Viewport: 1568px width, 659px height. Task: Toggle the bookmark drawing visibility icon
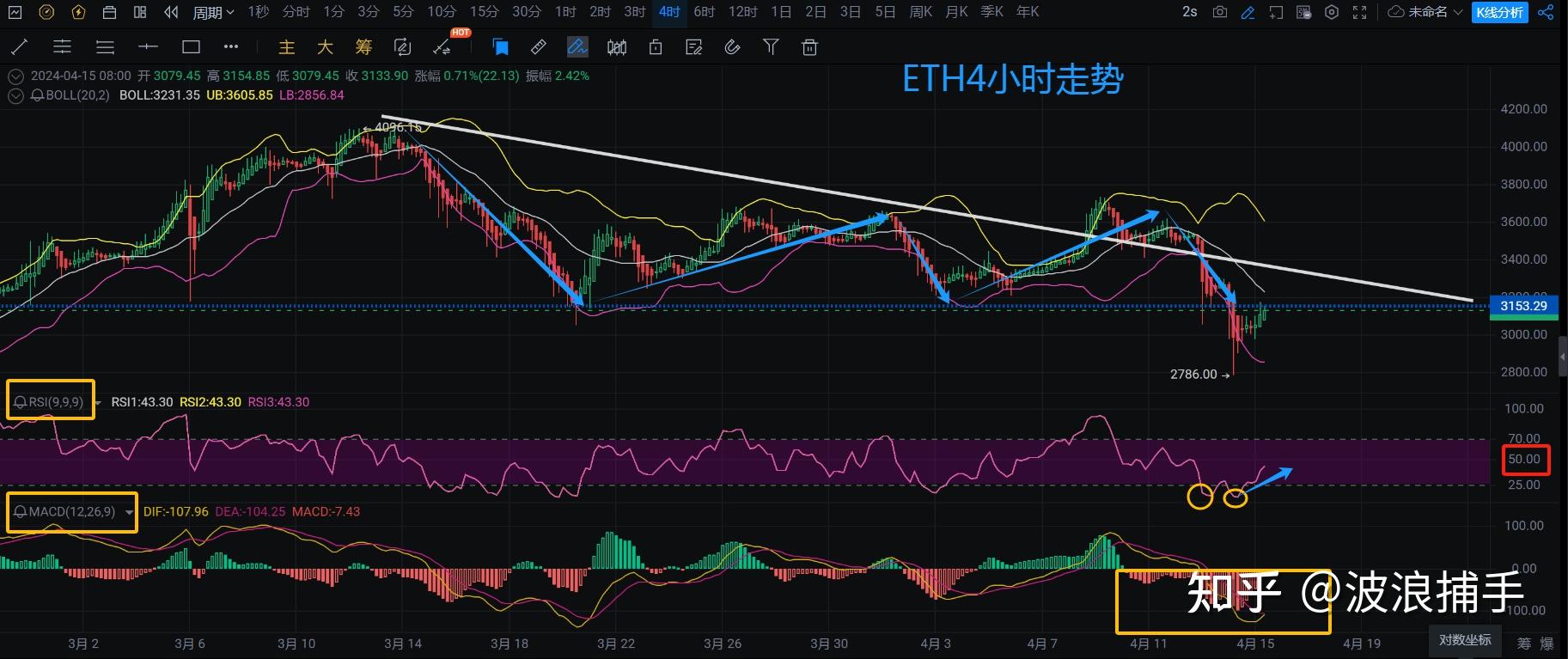click(x=500, y=47)
